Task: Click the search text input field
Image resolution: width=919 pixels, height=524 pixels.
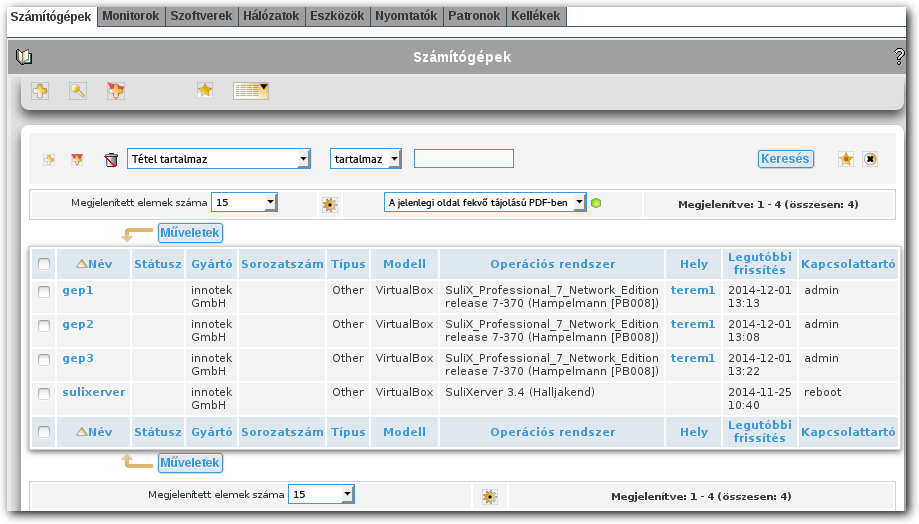Action: [x=464, y=159]
